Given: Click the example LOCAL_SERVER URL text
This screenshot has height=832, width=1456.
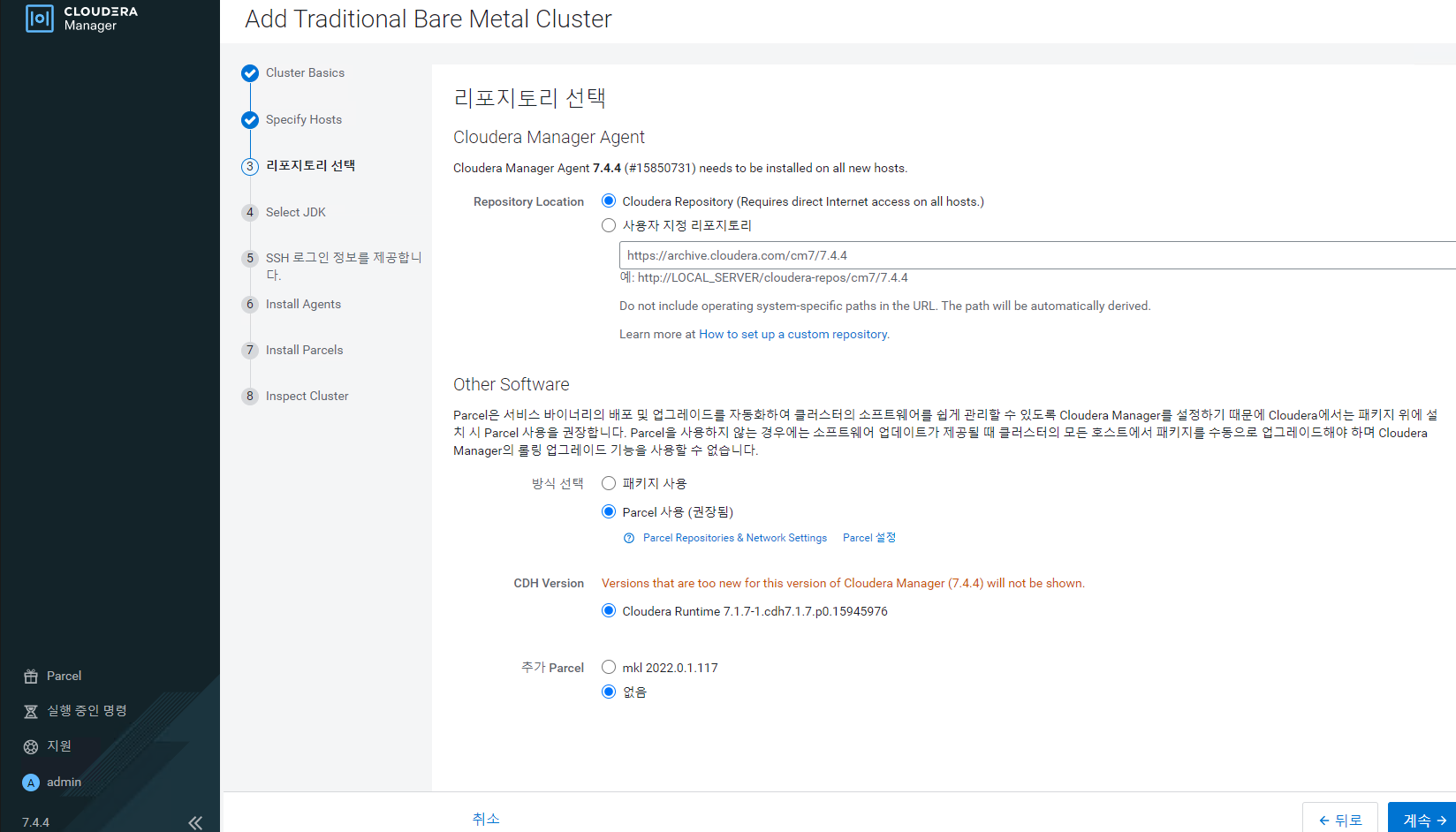Looking at the screenshot, I should [773, 277].
